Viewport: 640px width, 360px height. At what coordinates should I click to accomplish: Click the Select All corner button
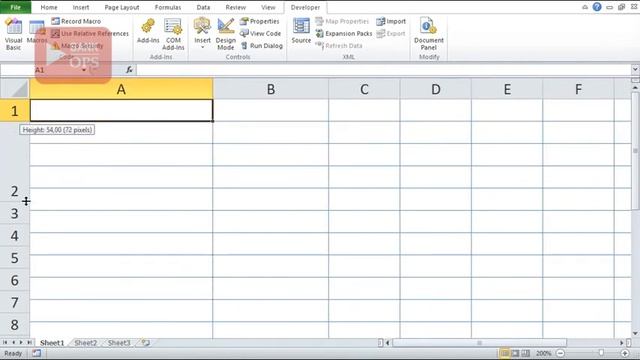[15, 89]
